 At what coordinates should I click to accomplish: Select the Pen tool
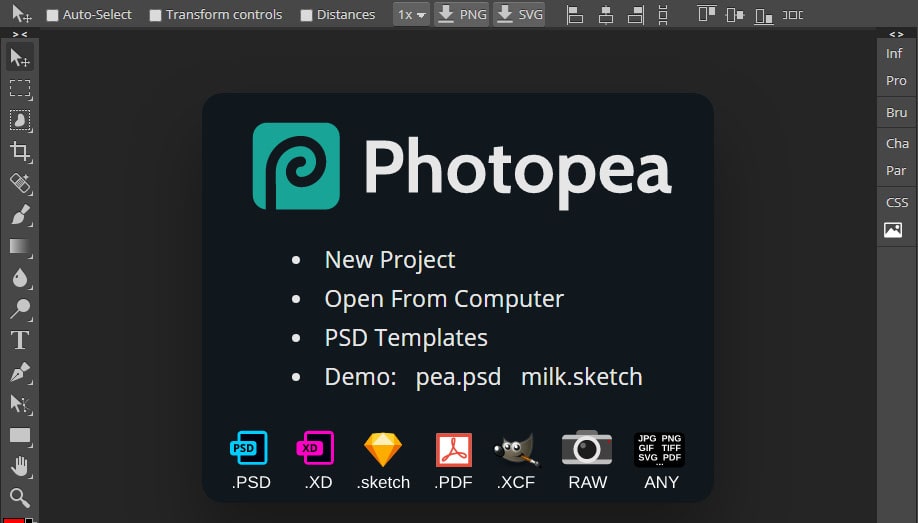pyautogui.click(x=20, y=372)
